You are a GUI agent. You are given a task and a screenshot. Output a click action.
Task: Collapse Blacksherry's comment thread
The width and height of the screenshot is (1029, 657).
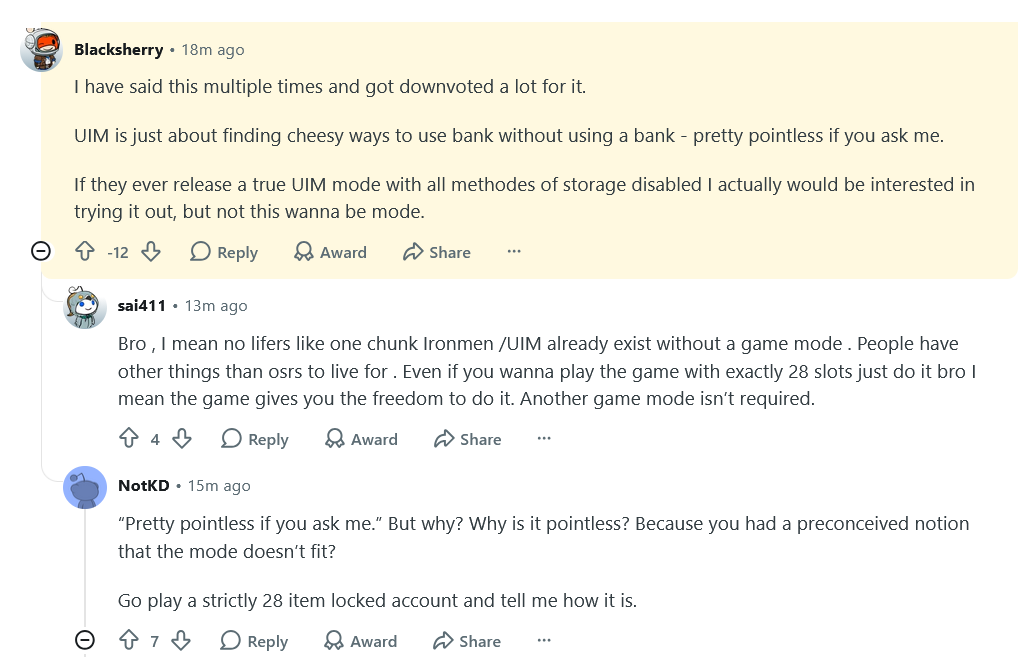[41, 251]
